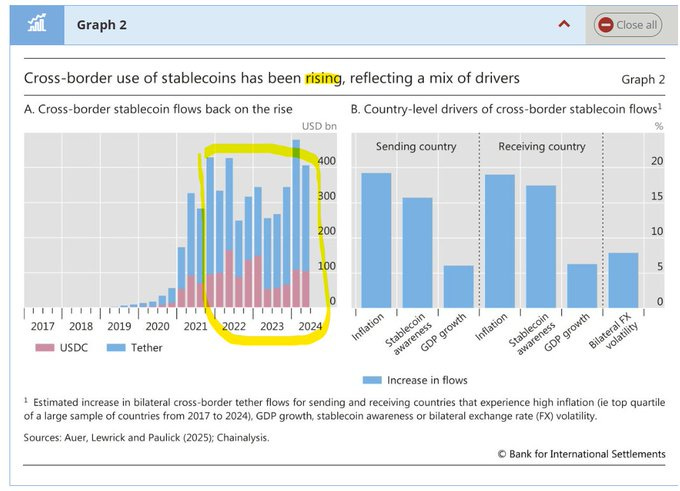680x491 pixels.
Task: Click the Increase in flows legend text
Action: tap(427, 380)
